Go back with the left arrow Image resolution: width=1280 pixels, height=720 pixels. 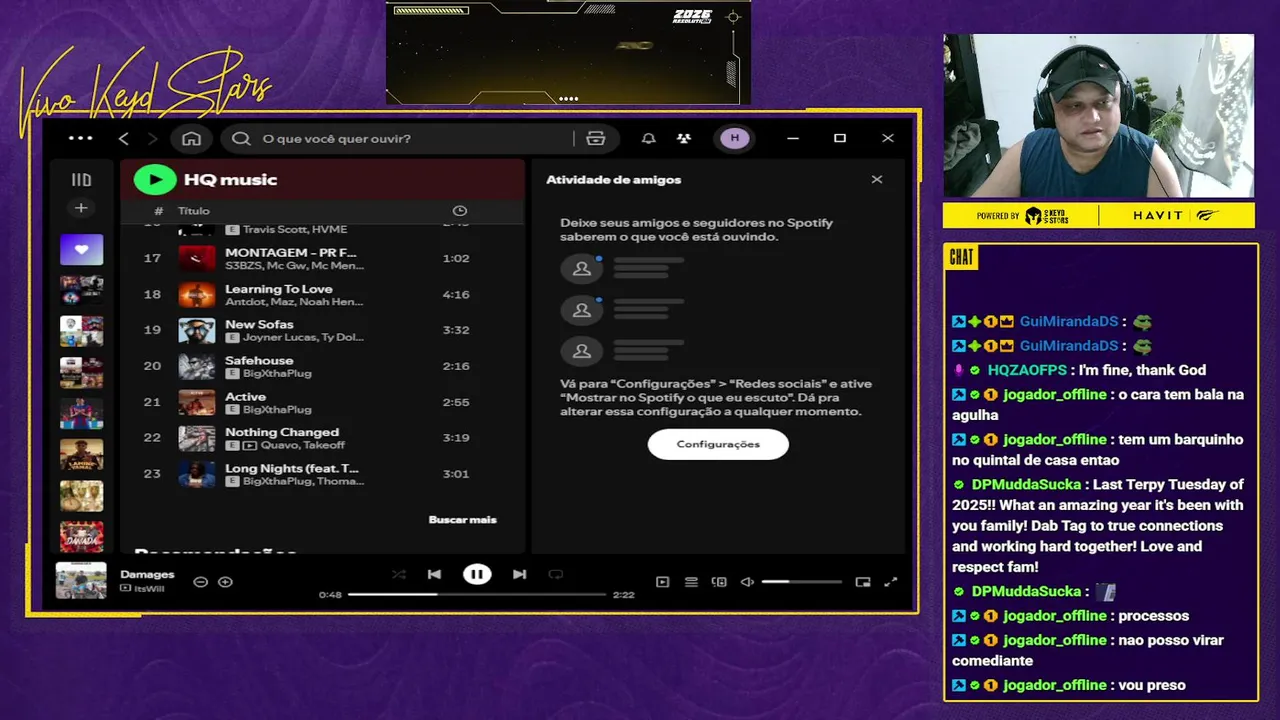tap(123, 138)
